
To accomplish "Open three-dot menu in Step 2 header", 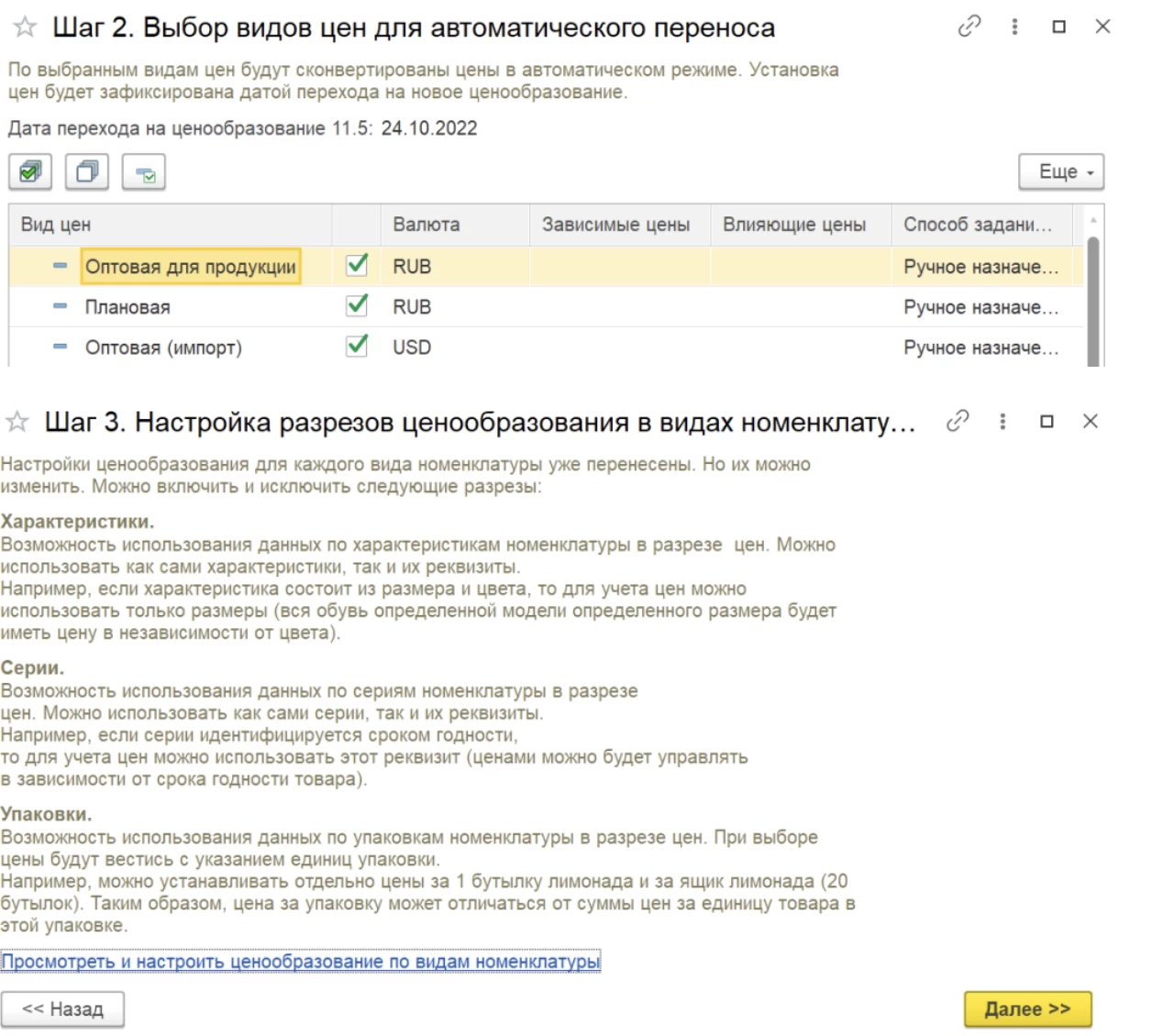I will 1014,28.
